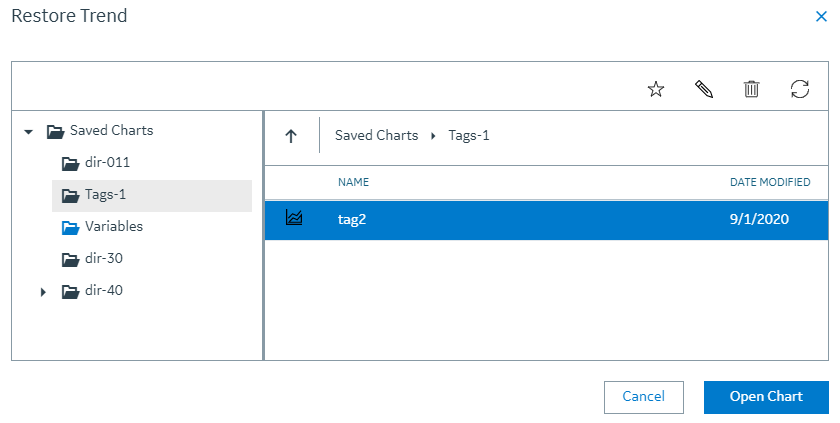Click the Open Chart button
This screenshot has width=840, height=423.
pyautogui.click(x=766, y=397)
